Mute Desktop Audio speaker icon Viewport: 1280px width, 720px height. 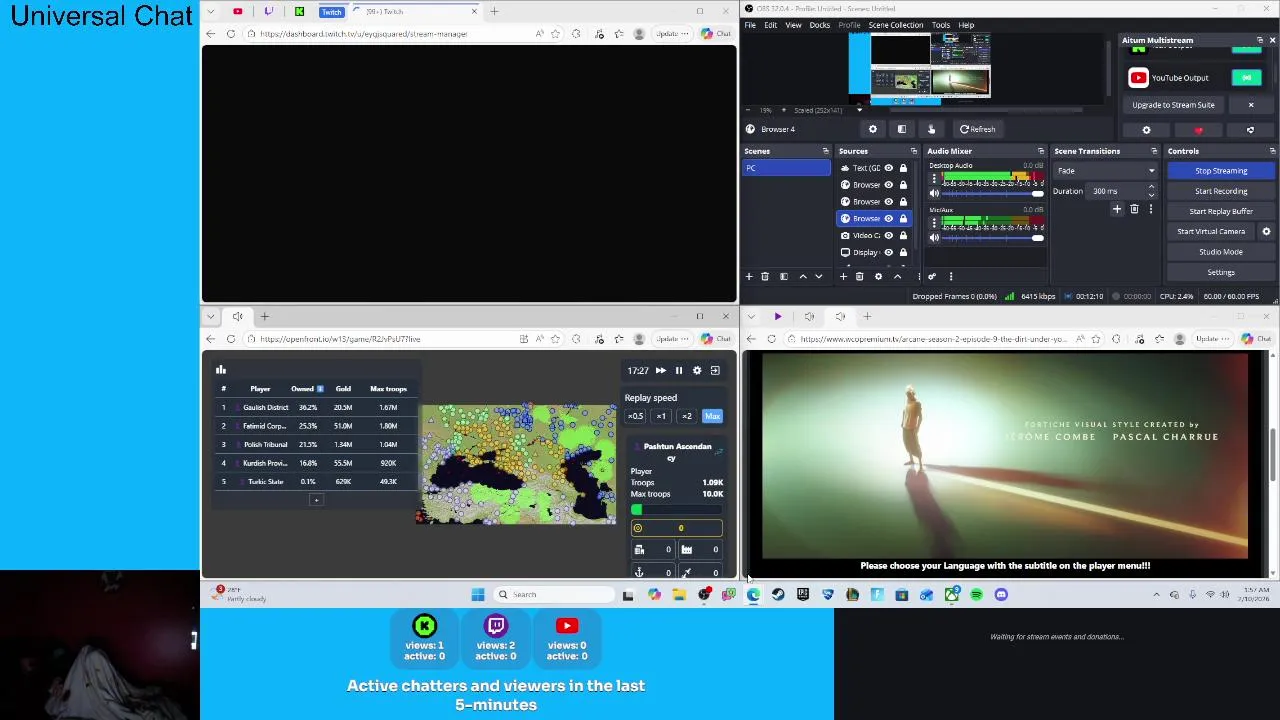click(x=934, y=193)
